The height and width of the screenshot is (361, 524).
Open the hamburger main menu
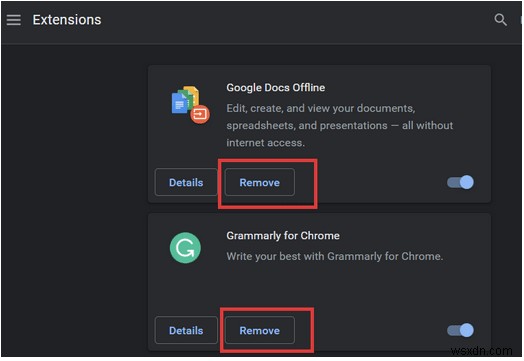coord(14,20)
